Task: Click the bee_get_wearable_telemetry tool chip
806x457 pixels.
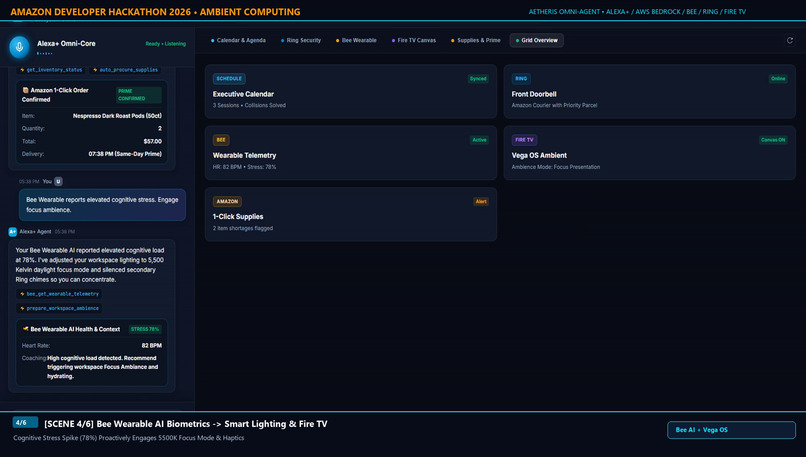Action: coord(59,294)
